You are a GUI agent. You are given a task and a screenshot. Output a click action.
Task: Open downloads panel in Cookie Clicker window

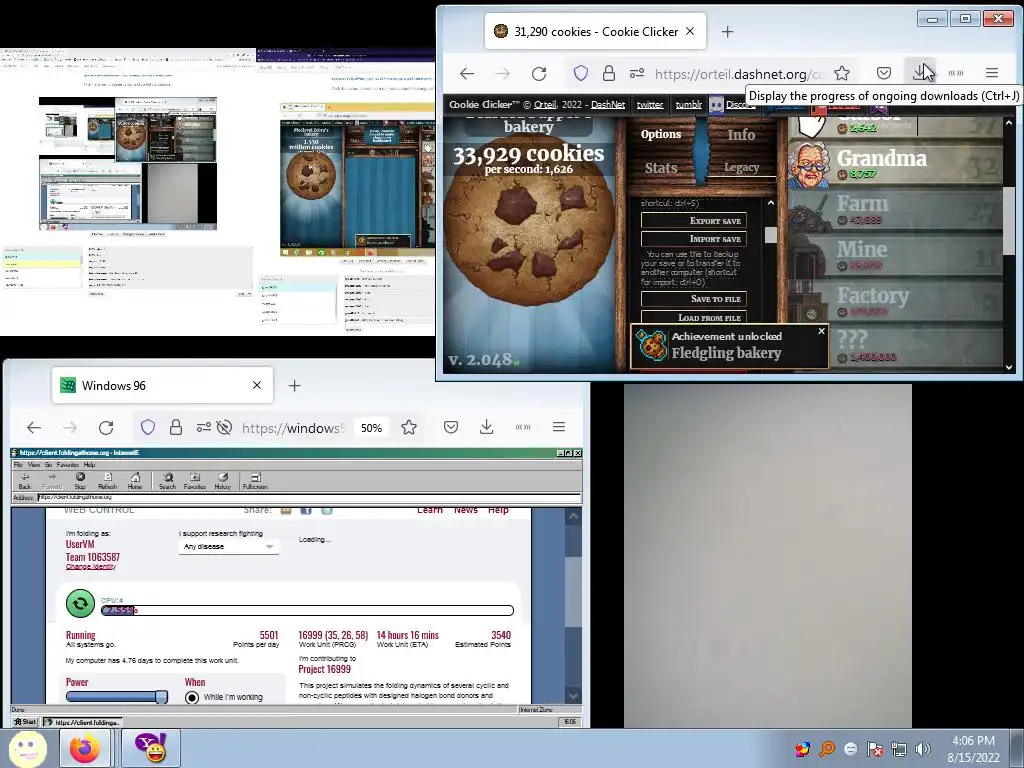click(920, 72)
